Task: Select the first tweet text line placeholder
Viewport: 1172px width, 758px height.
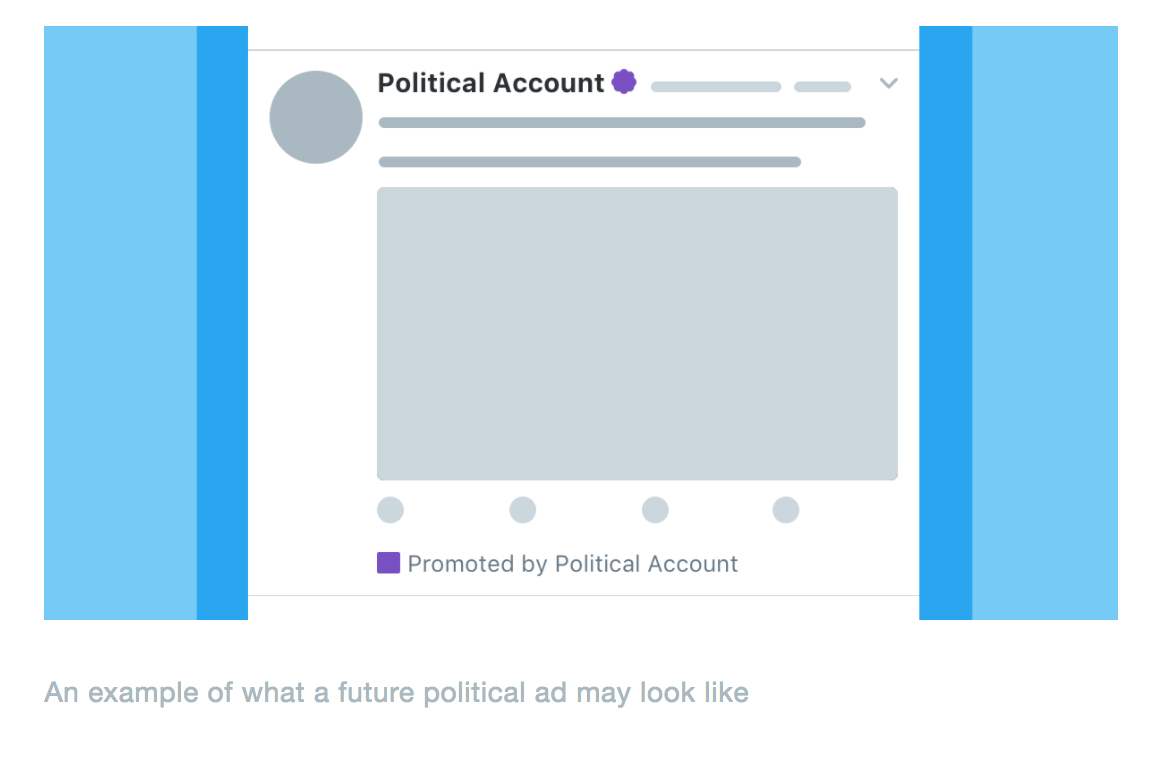Action: point(621,123)
